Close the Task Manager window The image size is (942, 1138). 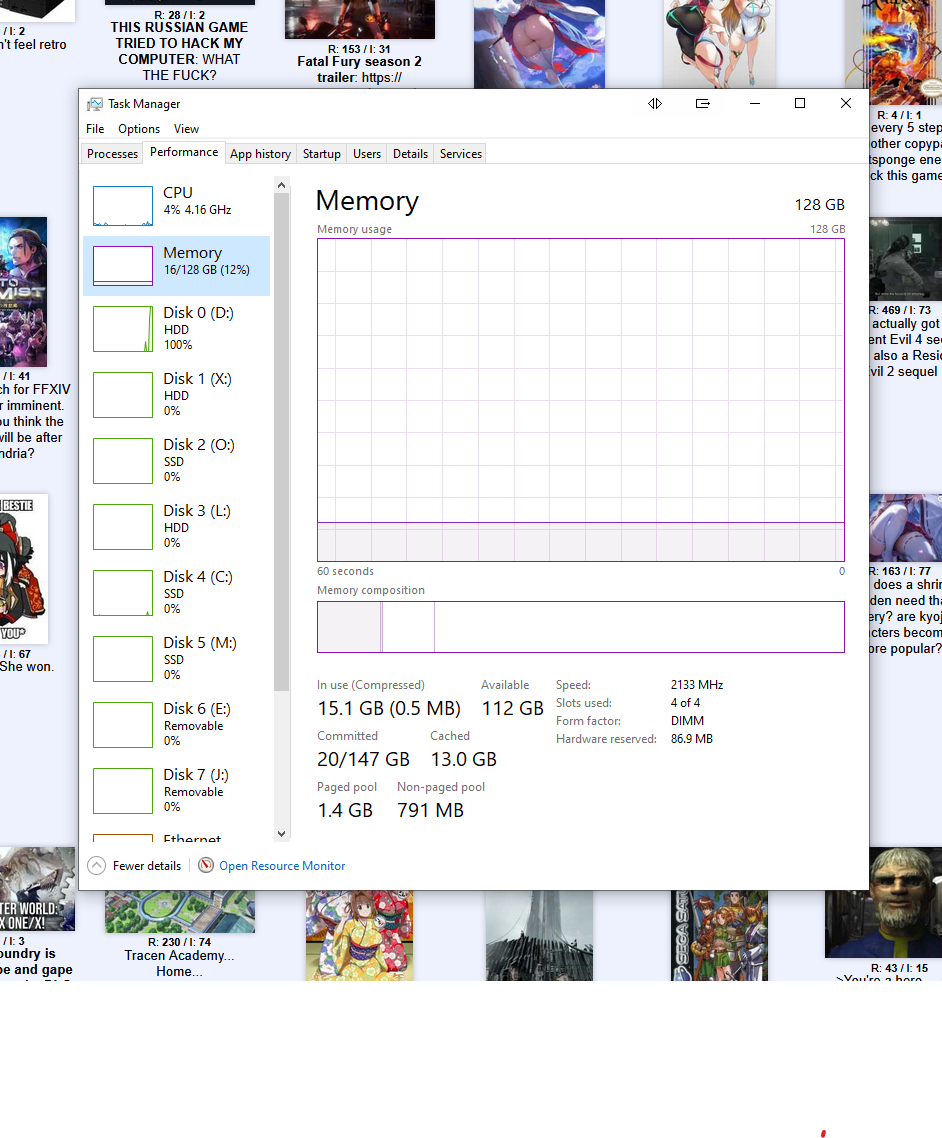(x=845, y=104)
